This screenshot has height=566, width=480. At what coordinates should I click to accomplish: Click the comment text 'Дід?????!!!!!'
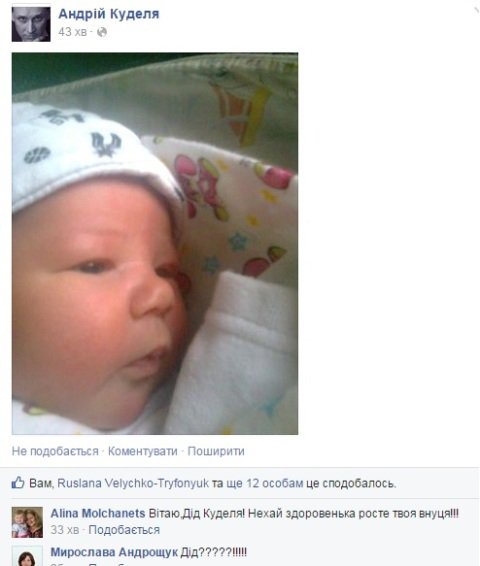[213, 552]
